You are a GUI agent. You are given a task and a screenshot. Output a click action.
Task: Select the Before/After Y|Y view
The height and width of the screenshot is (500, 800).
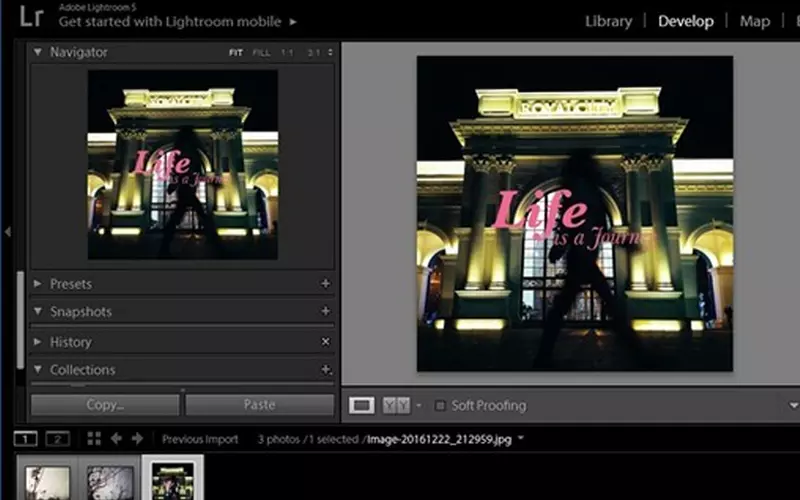point(396,406)
